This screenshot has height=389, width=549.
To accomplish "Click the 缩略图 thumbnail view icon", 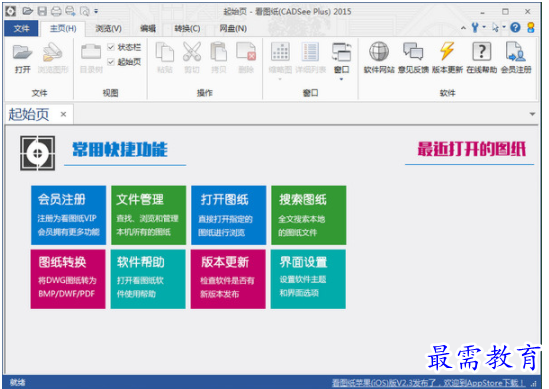I will tap(280, 53).
